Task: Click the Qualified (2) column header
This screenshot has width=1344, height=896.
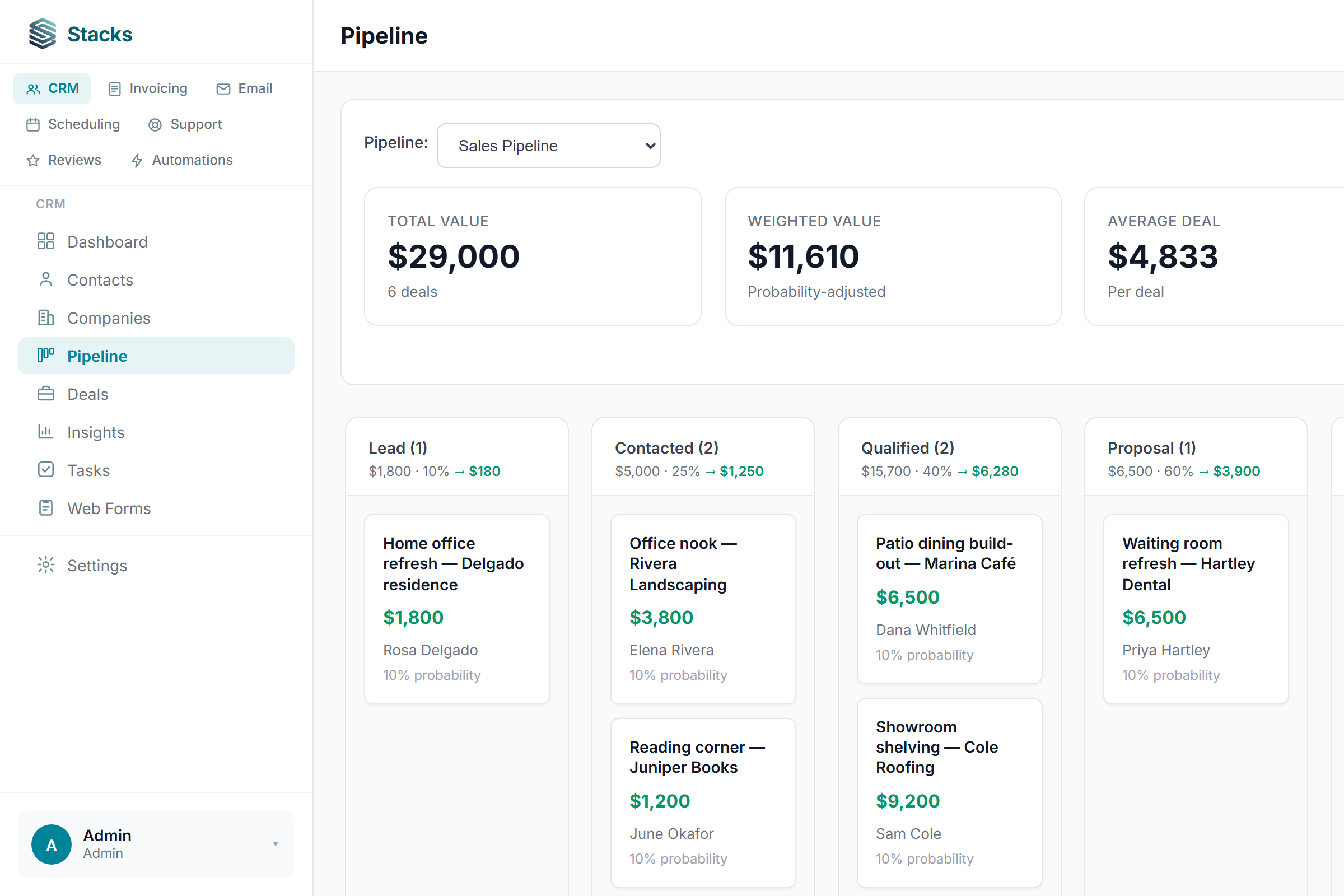Action: click(x=908, y=448)
